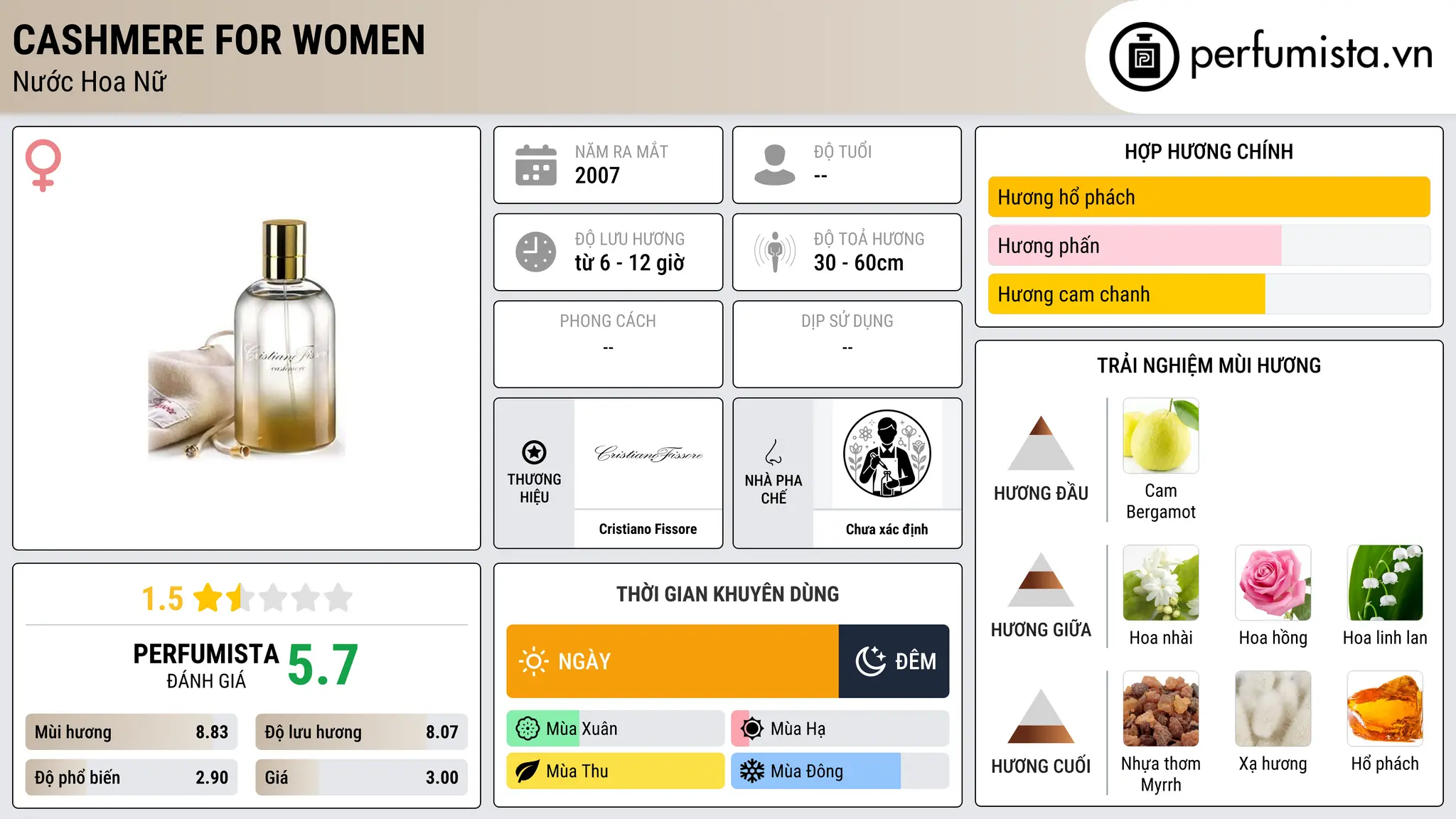1456x819 pixels.
Task: Click the Độ lưu hương 8.07 score bar
Action: pyautogui.click(x=361, y=732)
